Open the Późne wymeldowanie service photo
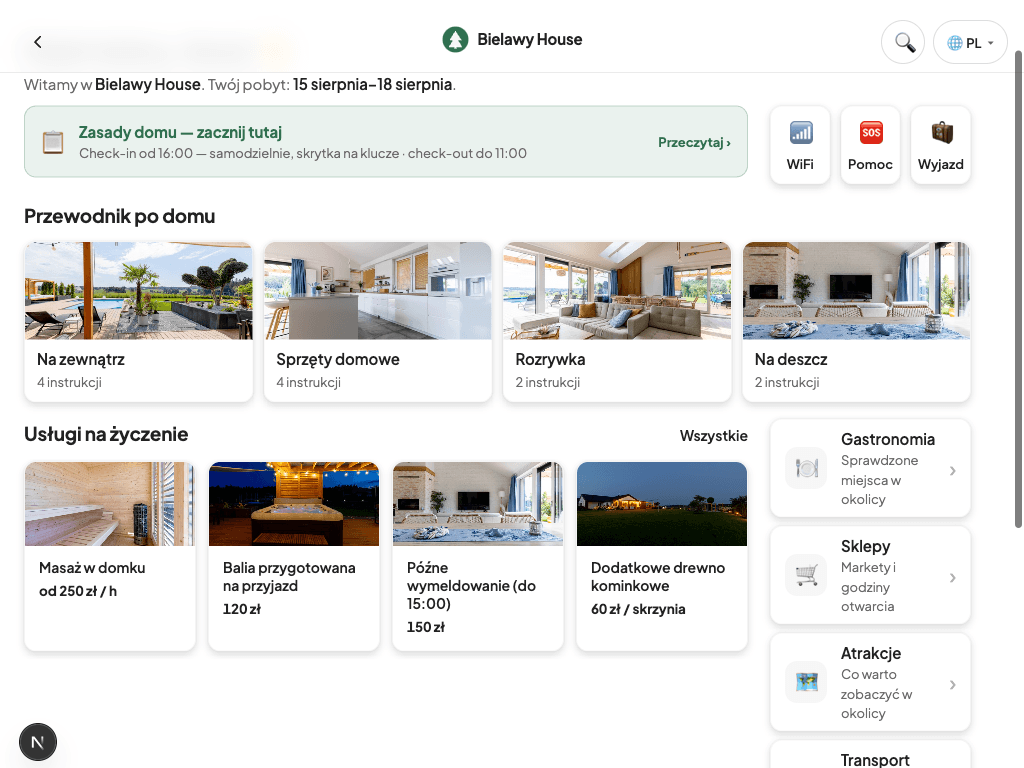The height and width of the screenshot is (768, 1024). pos(478,504)
